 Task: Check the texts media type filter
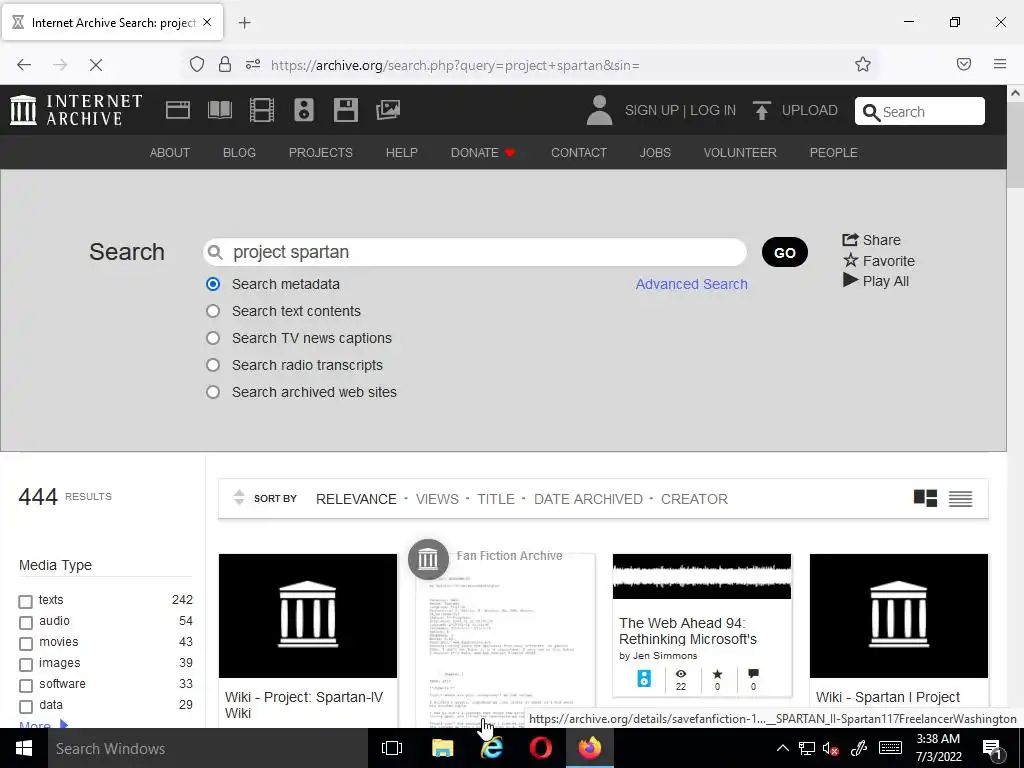[25, 601]
